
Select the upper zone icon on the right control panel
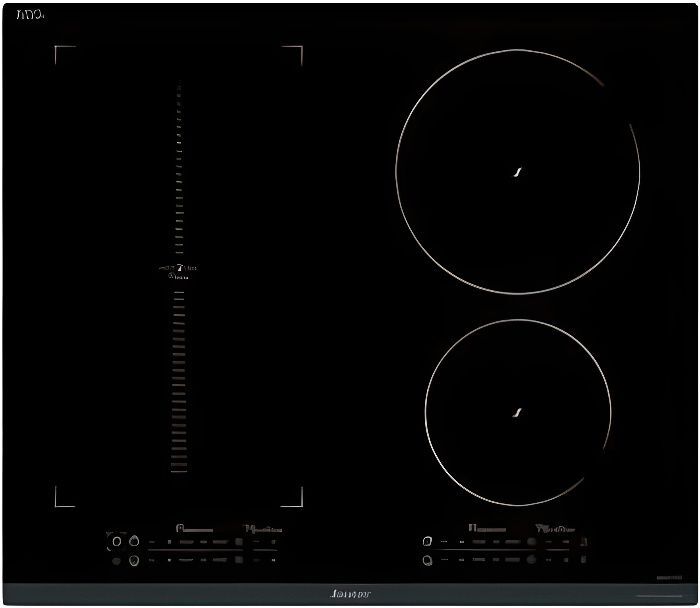coord(427,541)
